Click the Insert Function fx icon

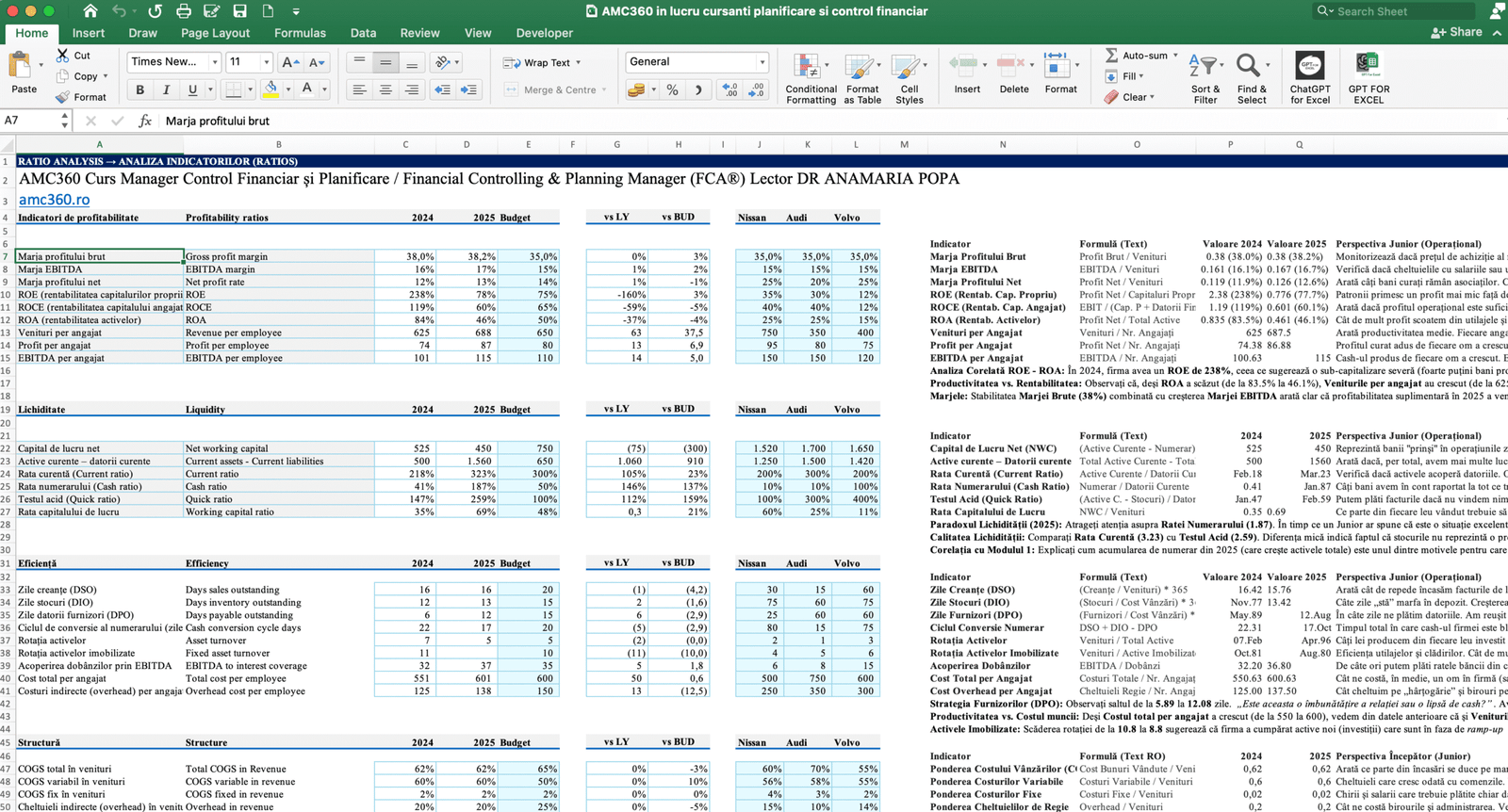(145, 121)
